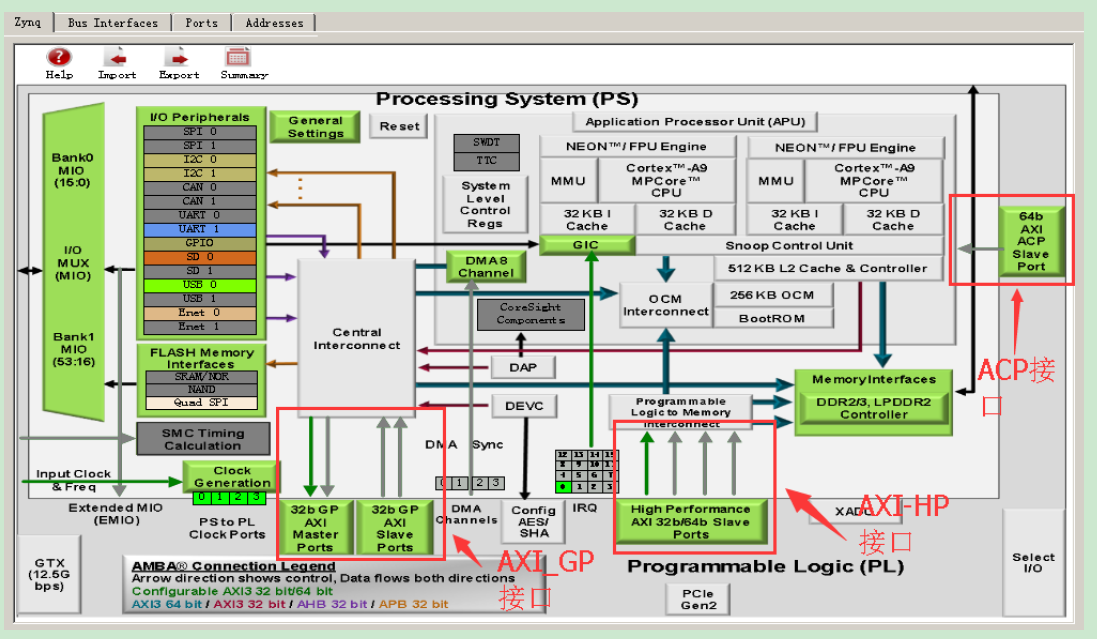Open the Clock Generation block
1097x639 pixels.
tap(231, 474)
